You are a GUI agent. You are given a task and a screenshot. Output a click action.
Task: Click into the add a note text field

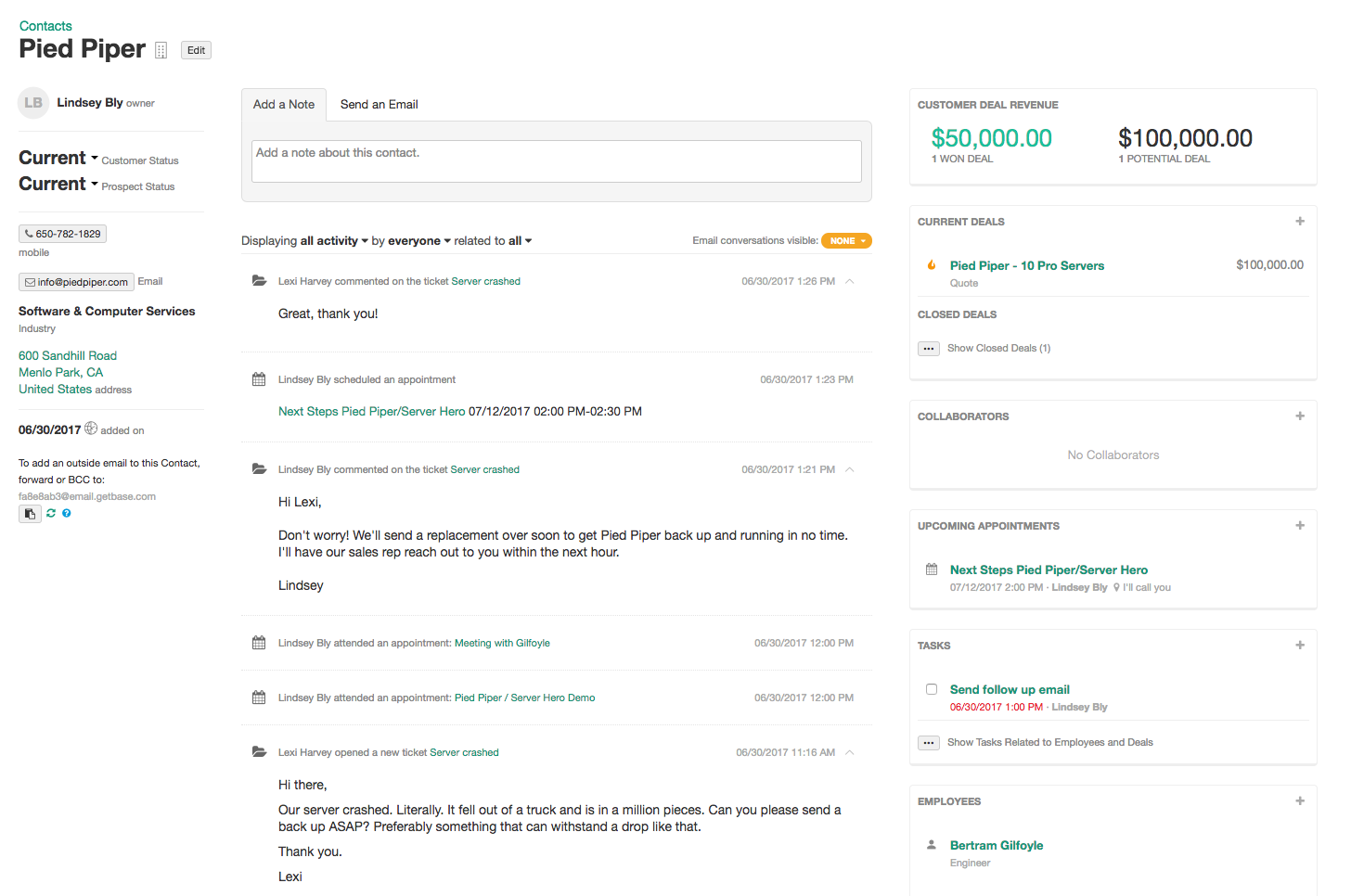(x=556, y=161)
